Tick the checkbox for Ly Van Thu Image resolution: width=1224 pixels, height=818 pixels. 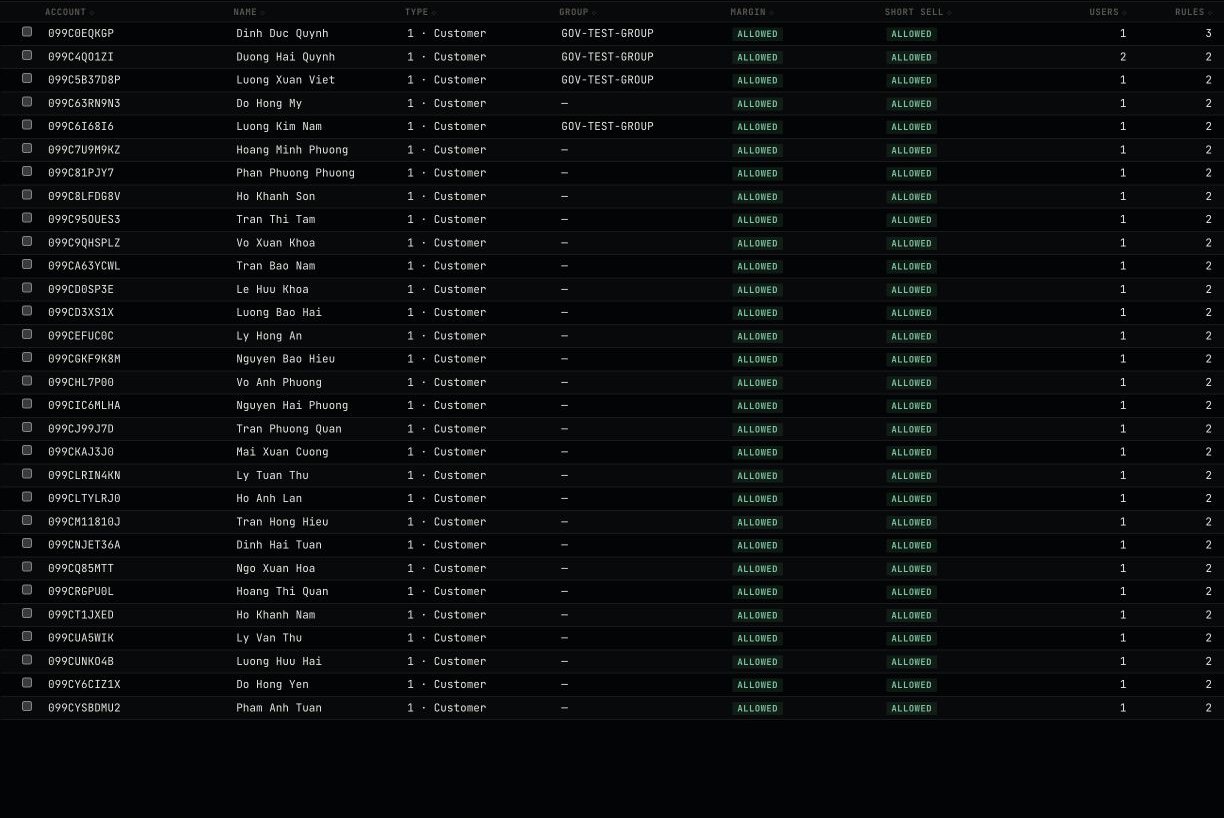pyautogui.click(x=27, y=637)
